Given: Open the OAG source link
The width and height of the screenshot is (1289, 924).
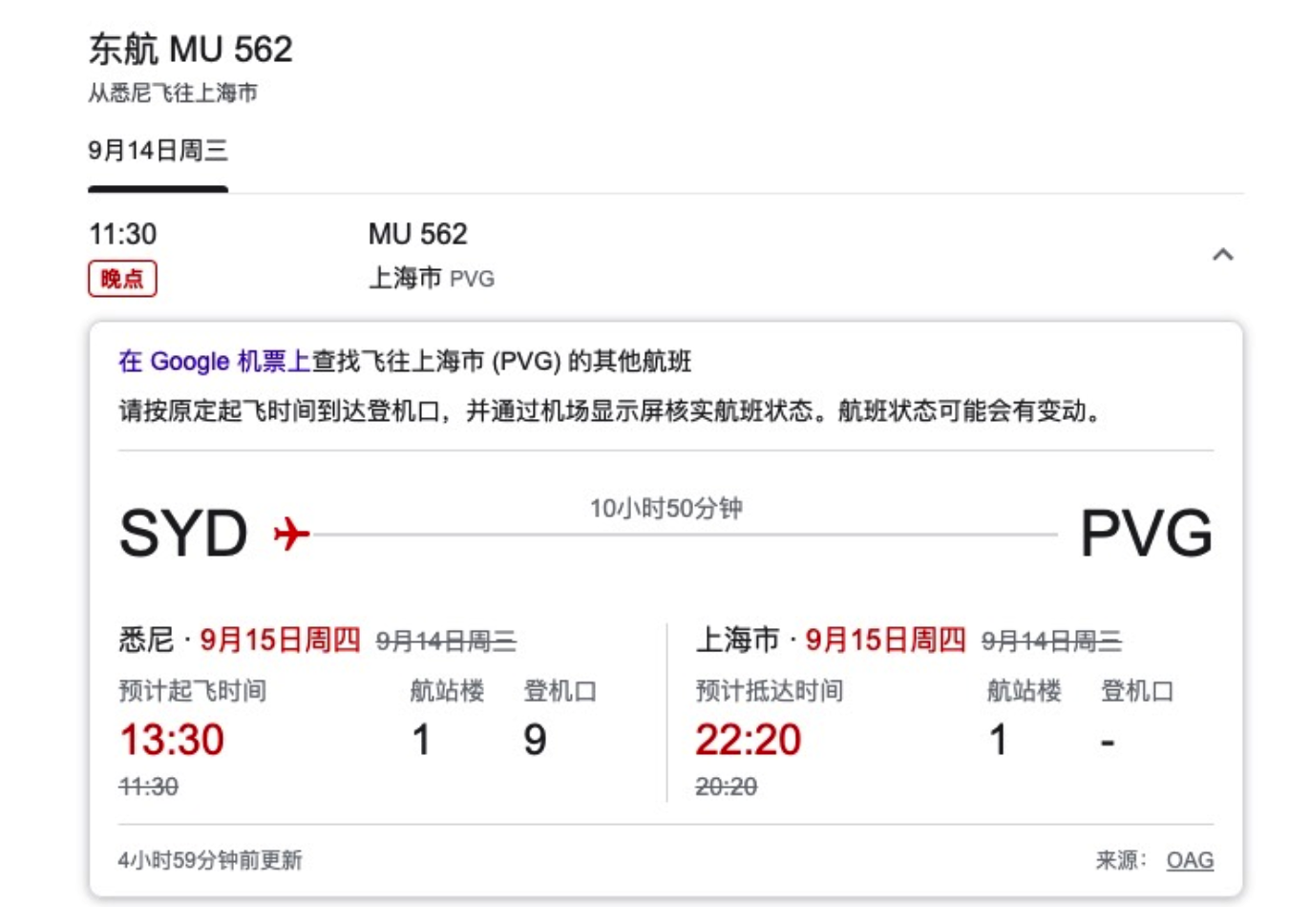Looking at the screenshot, I should click(1190, 860).
